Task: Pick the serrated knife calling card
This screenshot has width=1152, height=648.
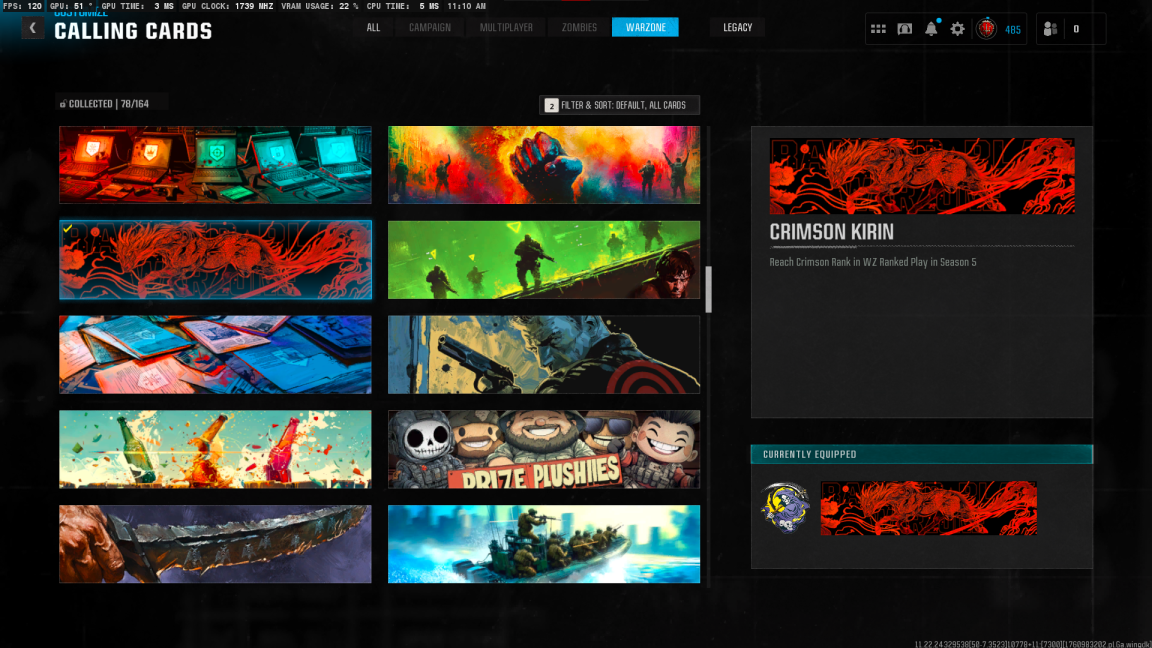Action: pos(215,543)
